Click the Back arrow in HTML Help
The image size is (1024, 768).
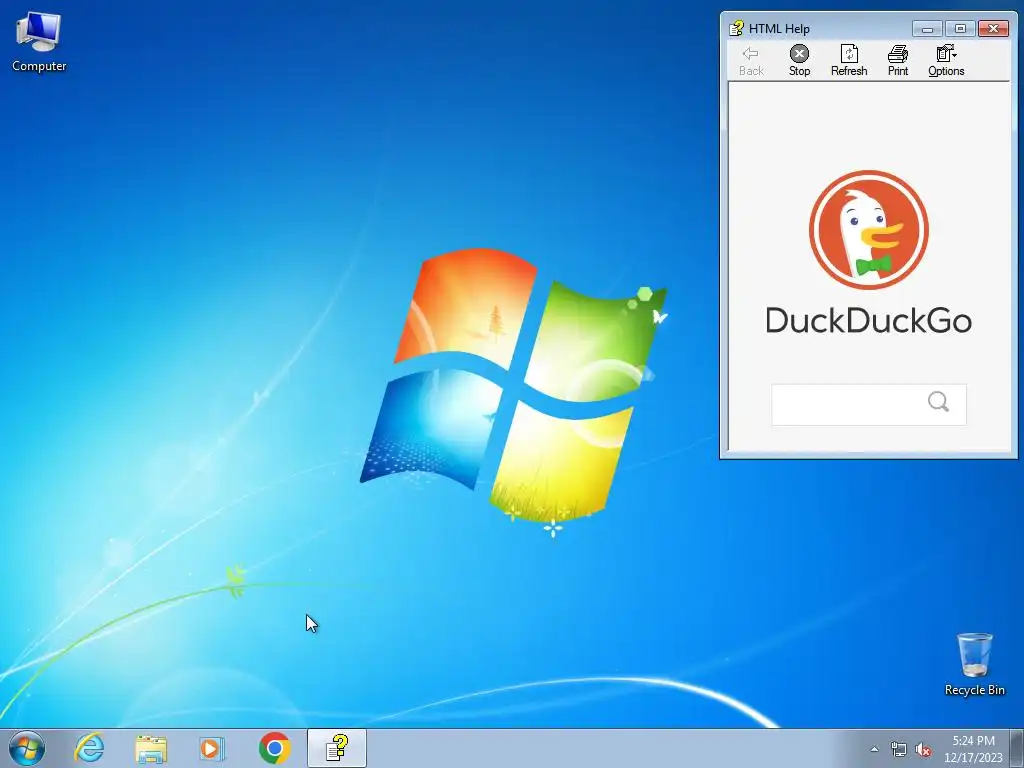tap(751, 61)
